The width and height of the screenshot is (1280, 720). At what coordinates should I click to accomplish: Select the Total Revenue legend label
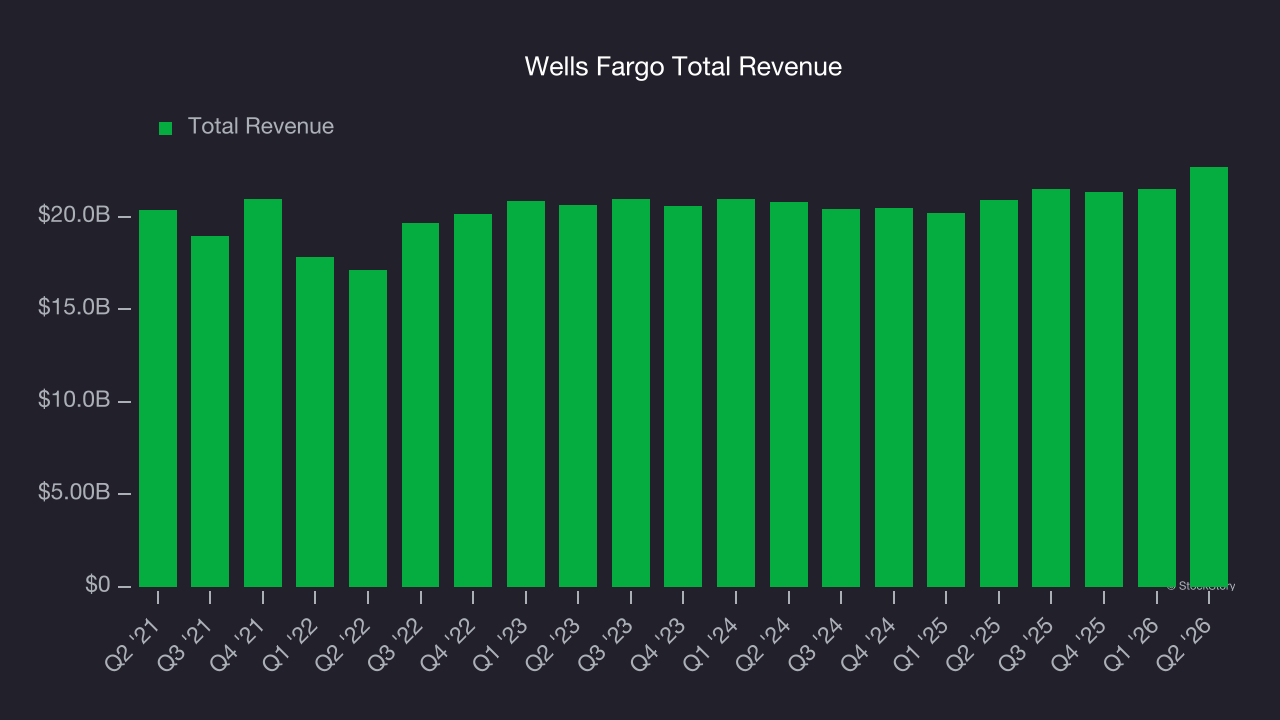click(261, 127)
